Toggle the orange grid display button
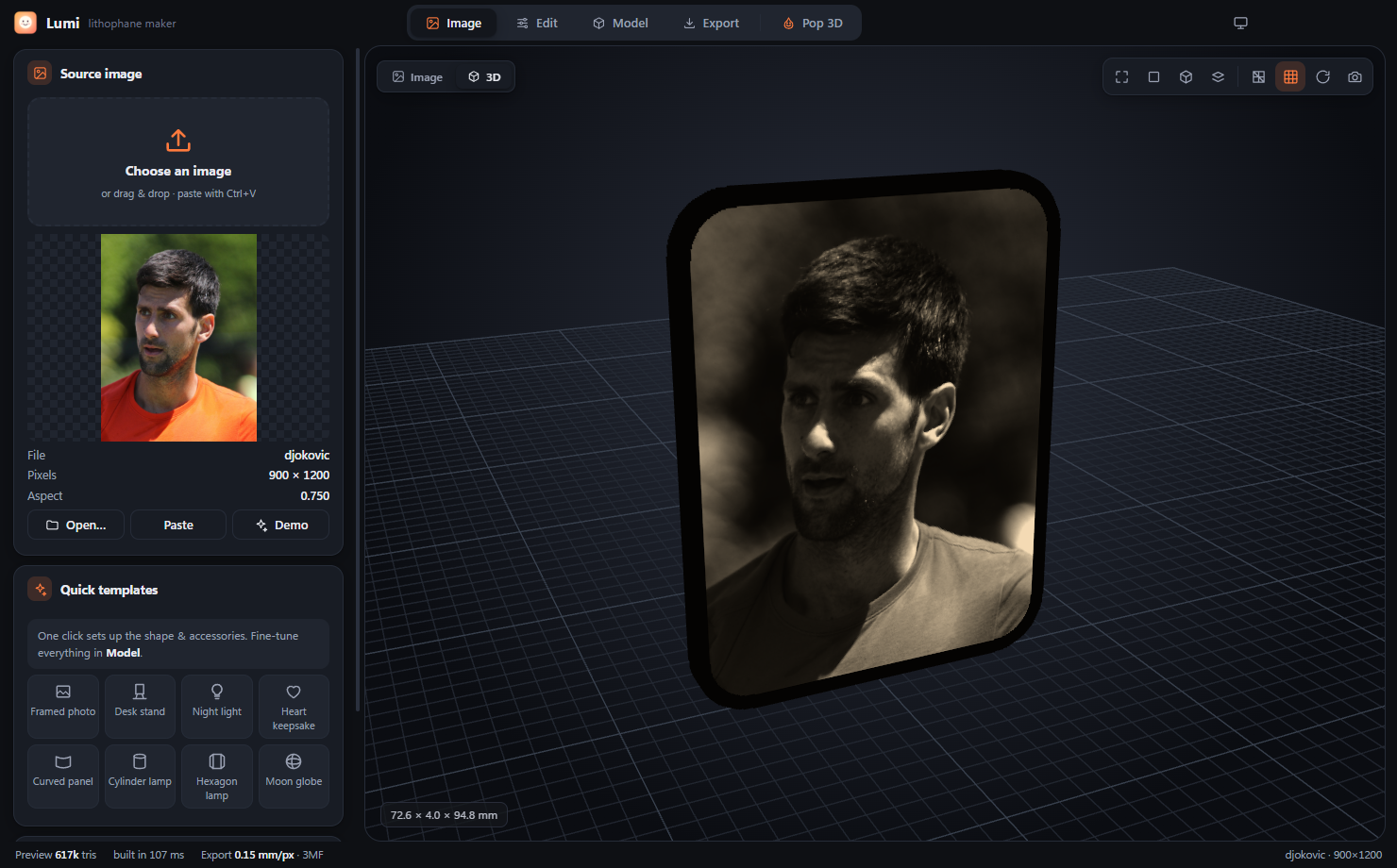The image size is (1397, 868). pos(1290,77)
